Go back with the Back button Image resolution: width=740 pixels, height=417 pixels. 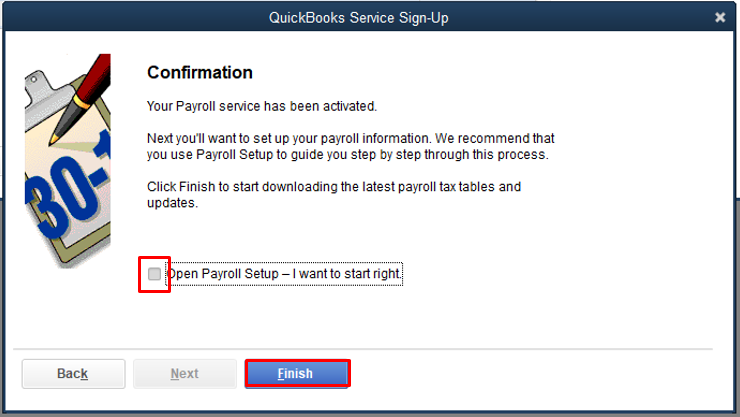[x=73, y=374]
